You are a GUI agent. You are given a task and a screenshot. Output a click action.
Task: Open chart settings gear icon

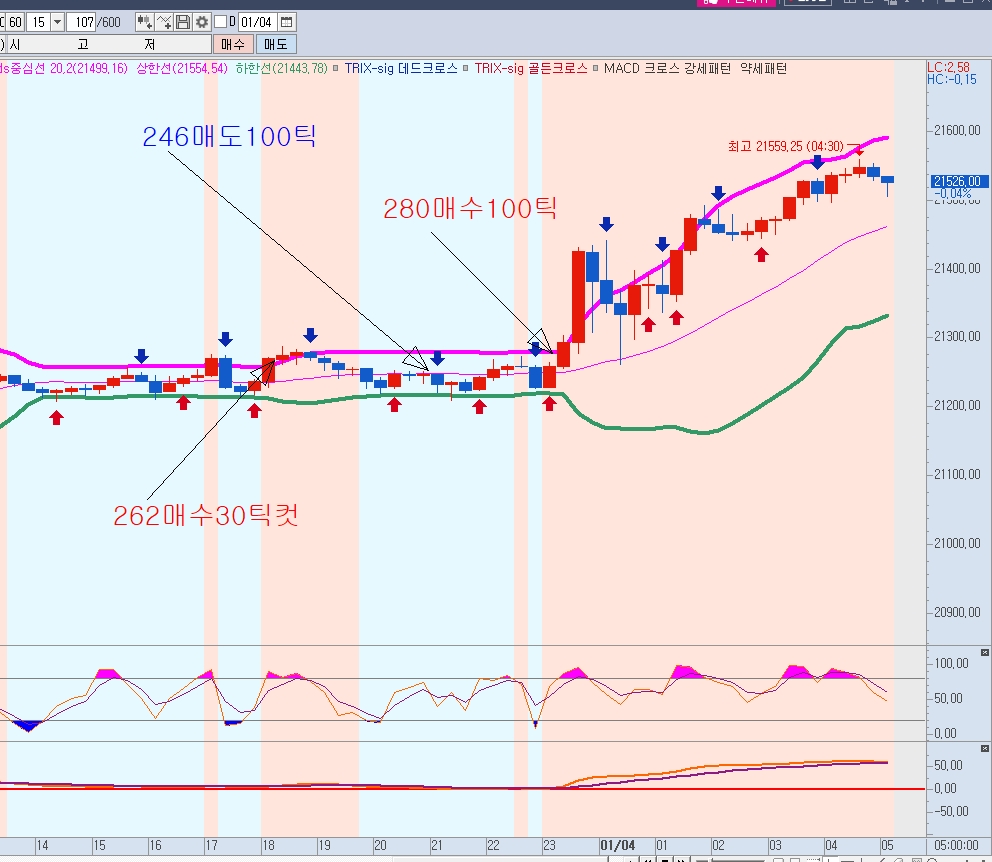202,22
